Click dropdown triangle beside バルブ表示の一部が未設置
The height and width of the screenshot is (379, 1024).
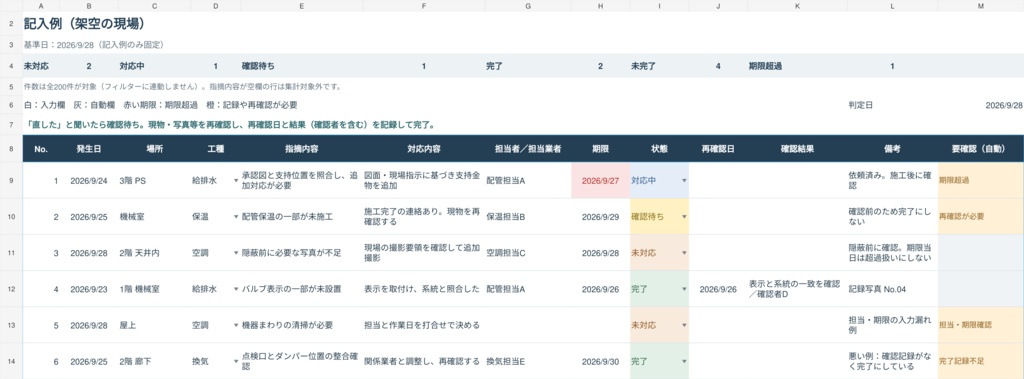[236, 289]
